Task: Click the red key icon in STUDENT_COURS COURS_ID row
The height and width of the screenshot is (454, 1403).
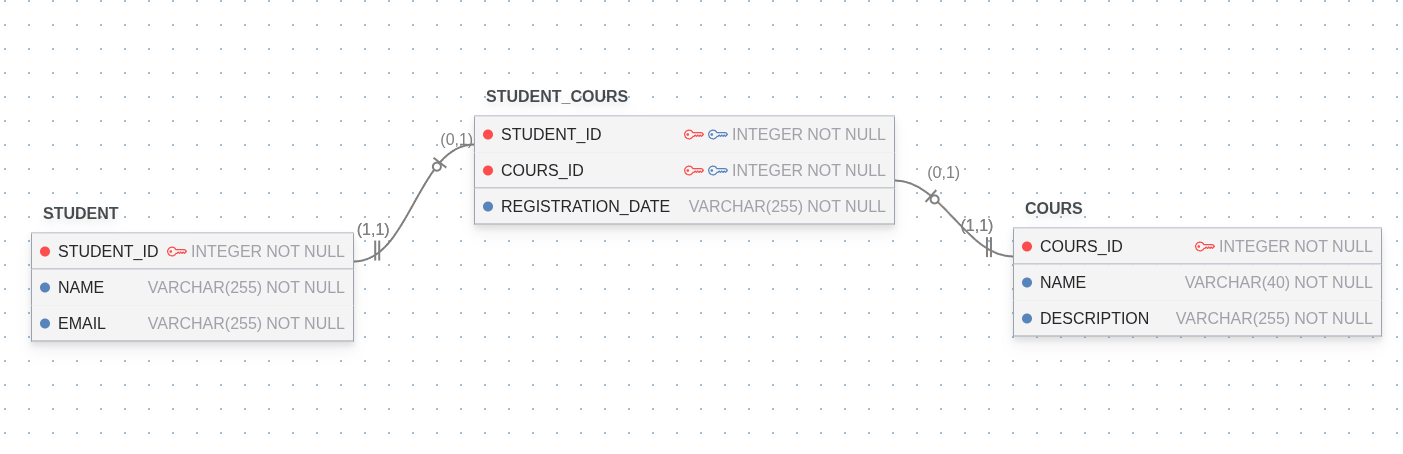Action: tap(694, 171)
